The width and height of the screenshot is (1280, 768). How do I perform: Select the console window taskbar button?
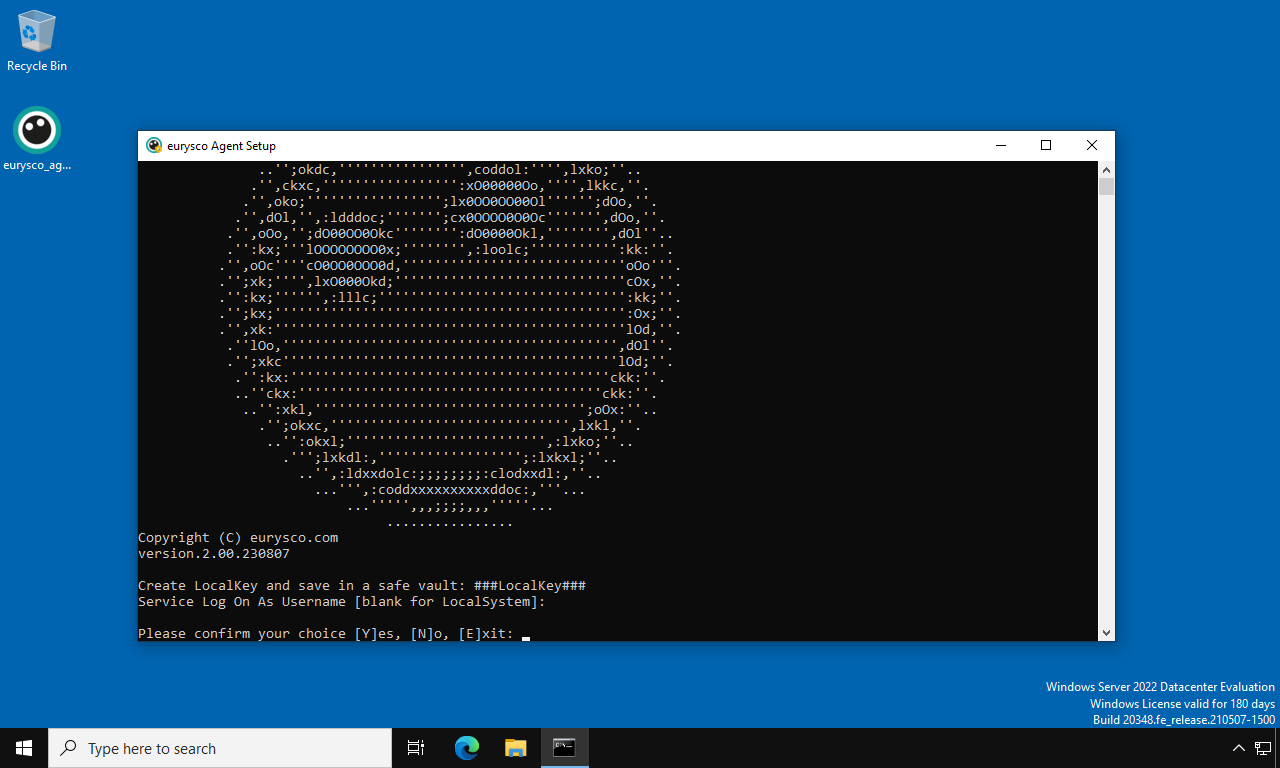(565, 748)
